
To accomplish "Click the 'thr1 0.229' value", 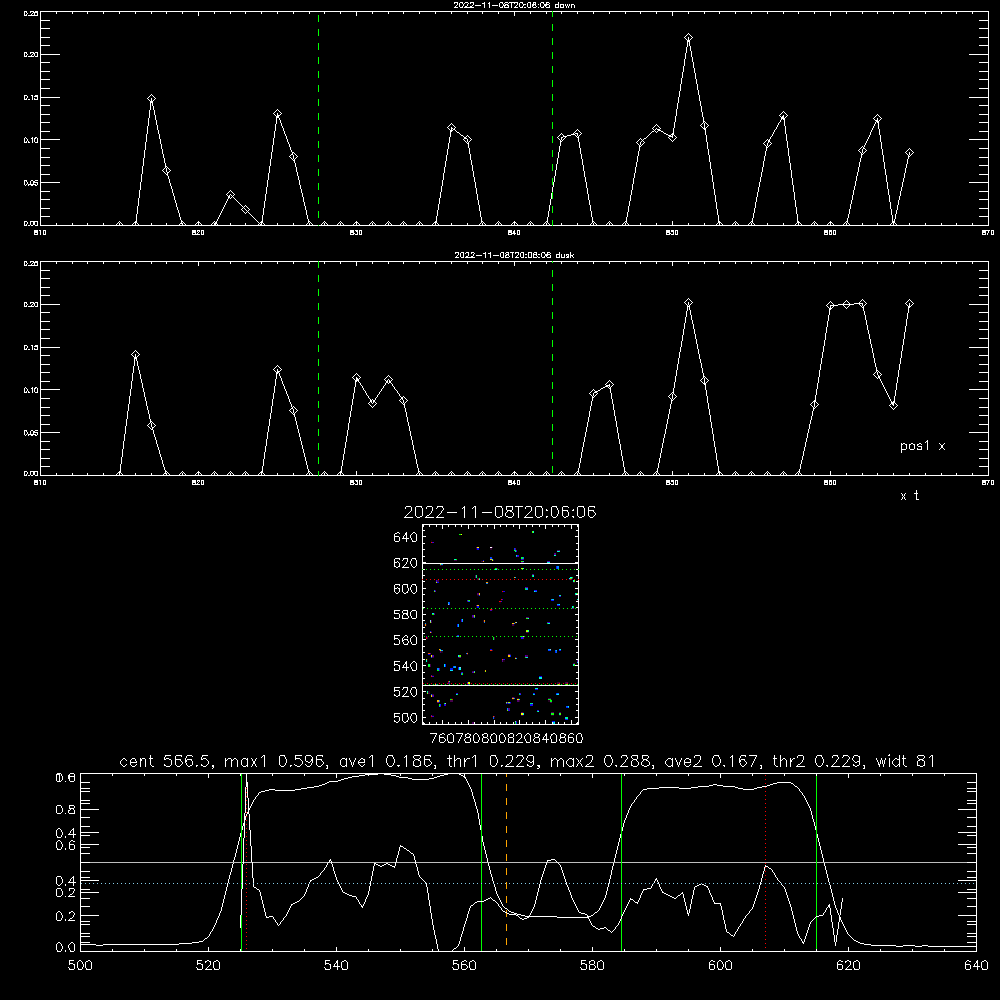I will pyautogui.click(x=492, y=761).
